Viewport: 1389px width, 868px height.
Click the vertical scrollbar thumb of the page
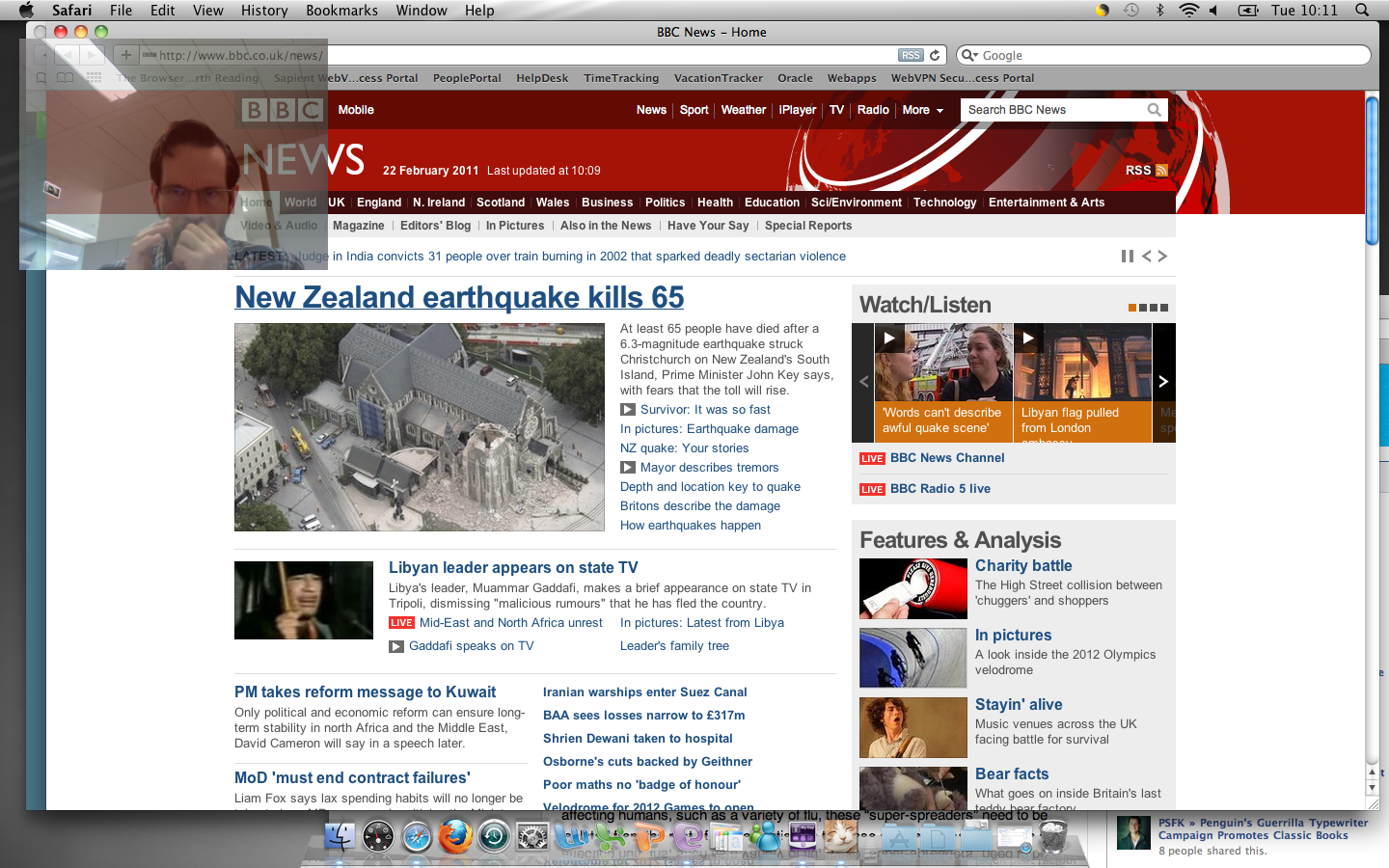click(x=1372, y=171)
